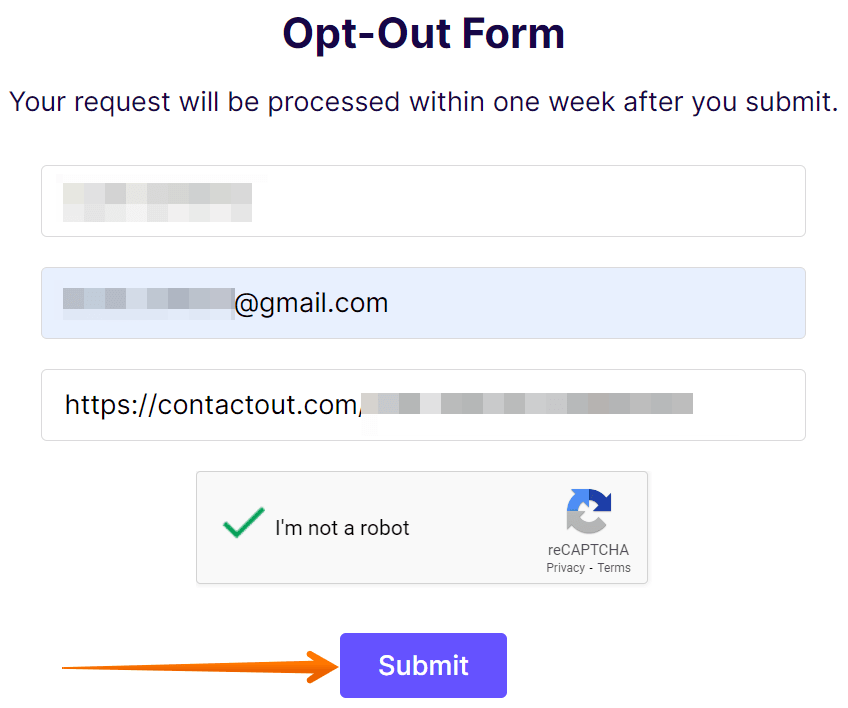This screenshot has height=708, width=848.
Task: Select the green checkmark in the captcha box
Action: [x=242, y=524]
